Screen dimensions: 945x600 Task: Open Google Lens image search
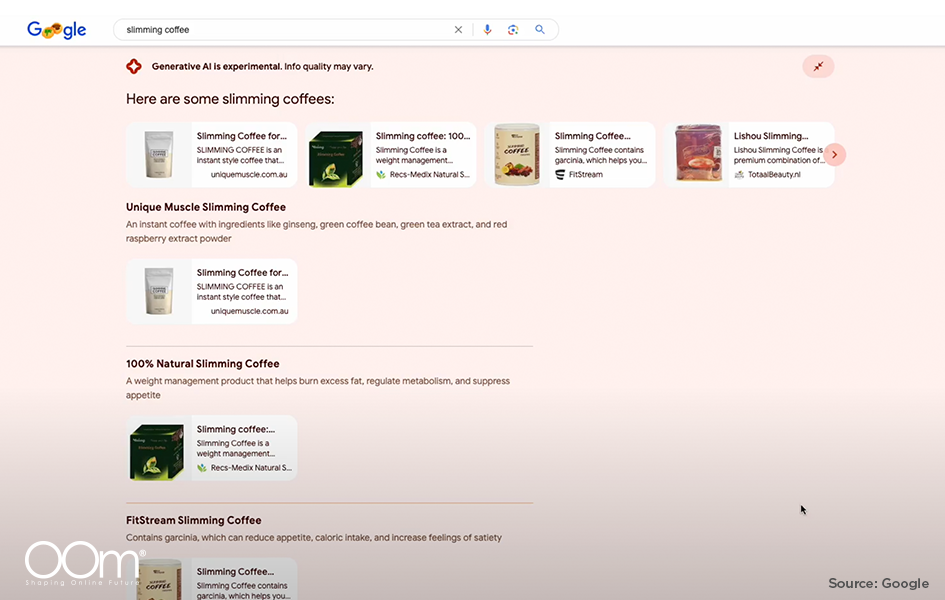(x=513, y=29)
